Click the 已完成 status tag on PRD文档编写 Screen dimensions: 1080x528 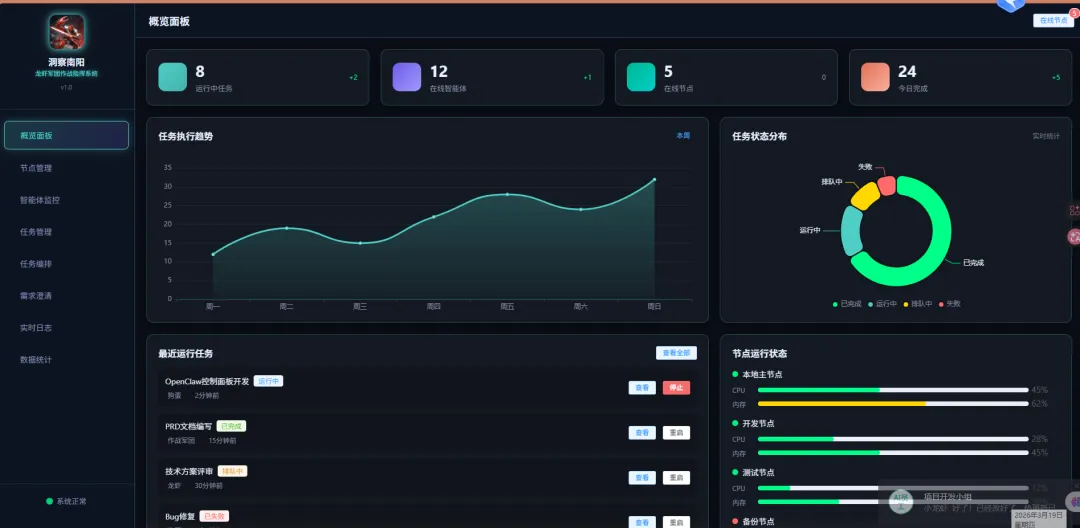click(231, 426)
